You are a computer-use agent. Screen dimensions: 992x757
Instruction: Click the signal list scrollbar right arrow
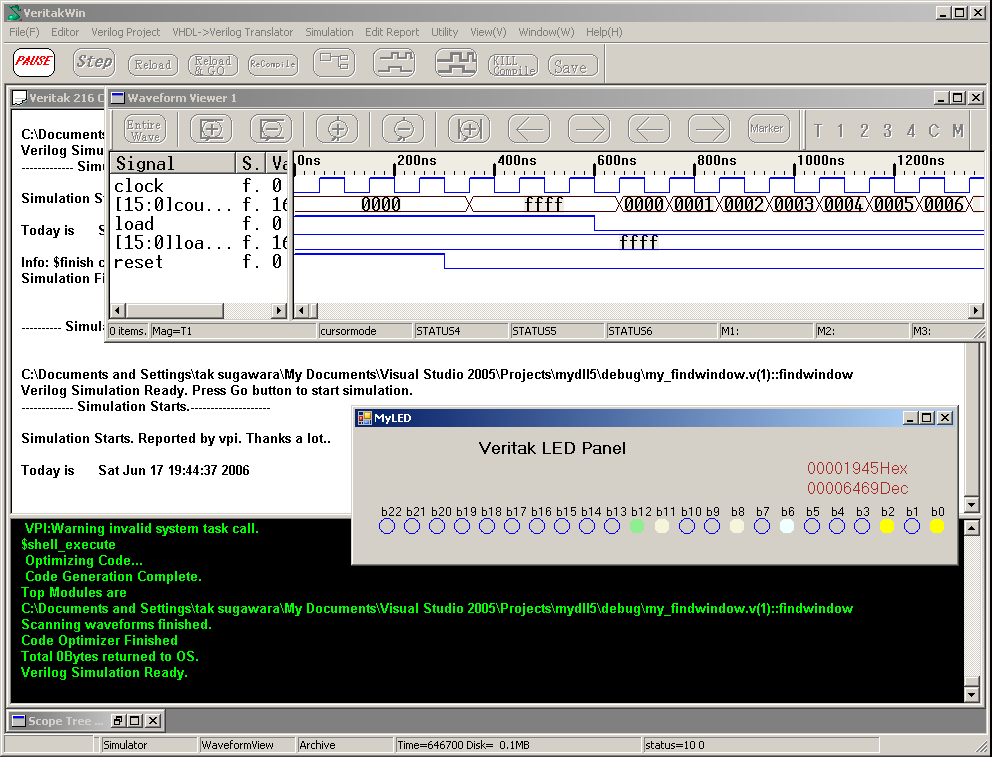click(x=278, y=311)
